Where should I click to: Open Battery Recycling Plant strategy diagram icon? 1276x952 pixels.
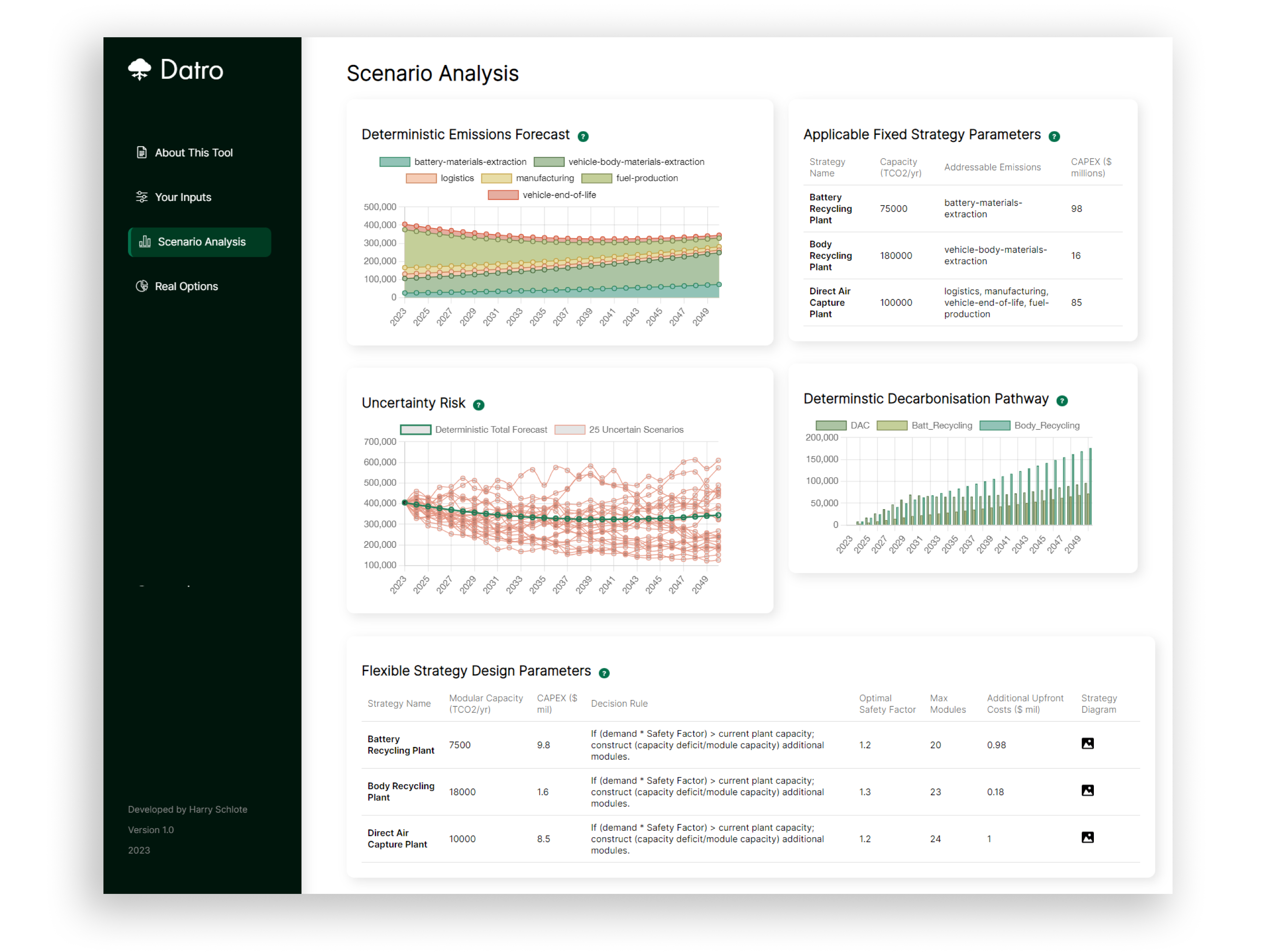tap(1087, 744)
